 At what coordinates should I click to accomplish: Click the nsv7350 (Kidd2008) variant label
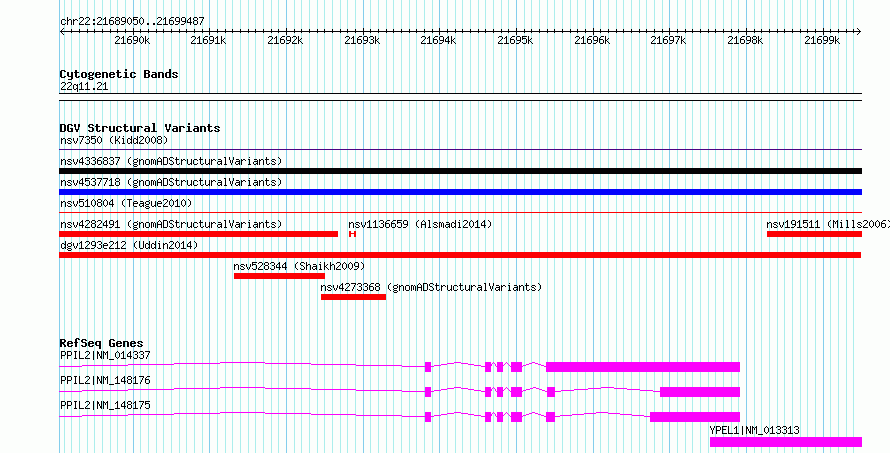tap(114, 140)
